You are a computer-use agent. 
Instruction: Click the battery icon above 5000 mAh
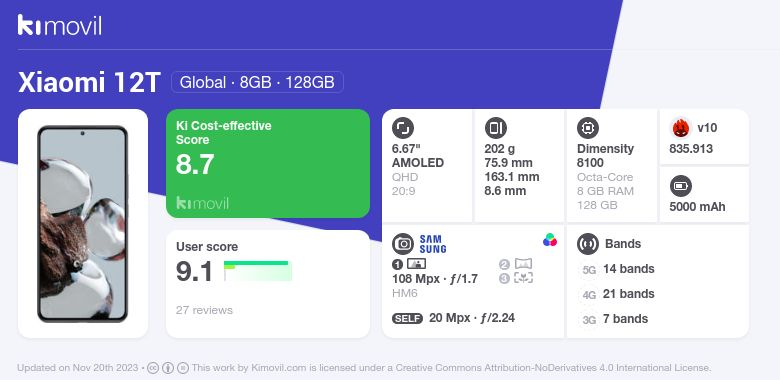click(x=680, y=187)
